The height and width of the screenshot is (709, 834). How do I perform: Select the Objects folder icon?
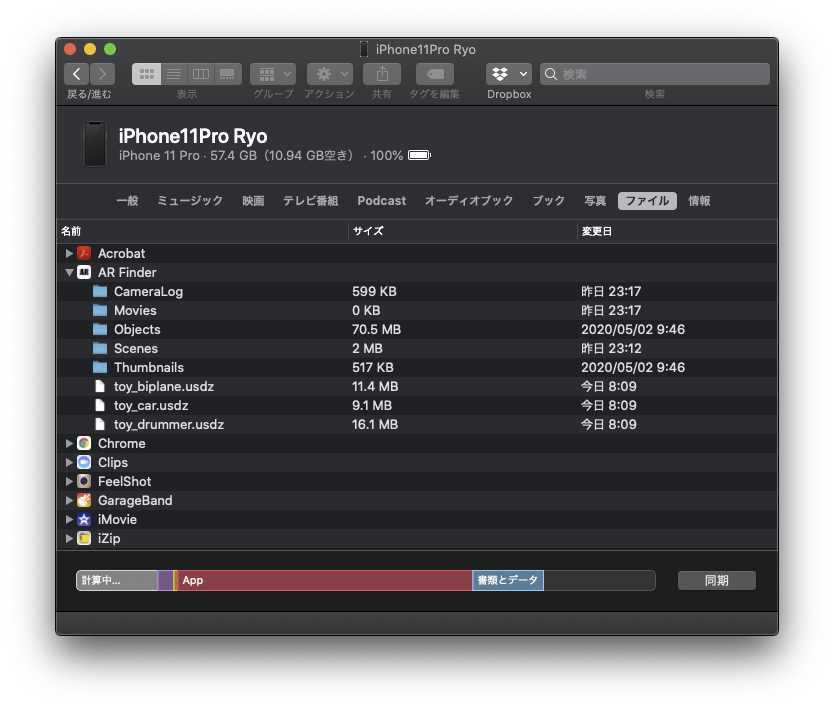point(100,329)
